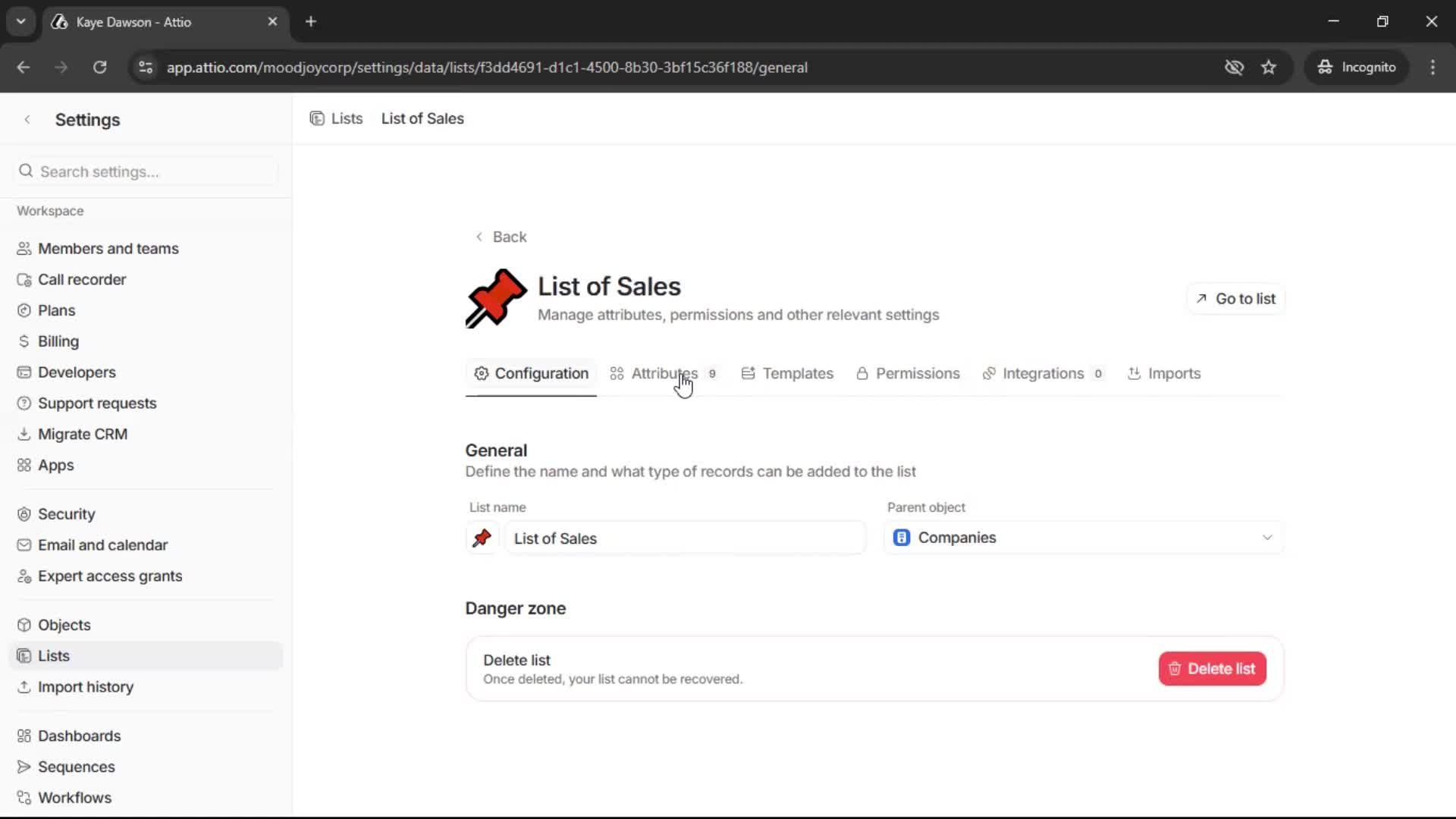Open Security settings
Screen dimensions: 1456x819
67,513
